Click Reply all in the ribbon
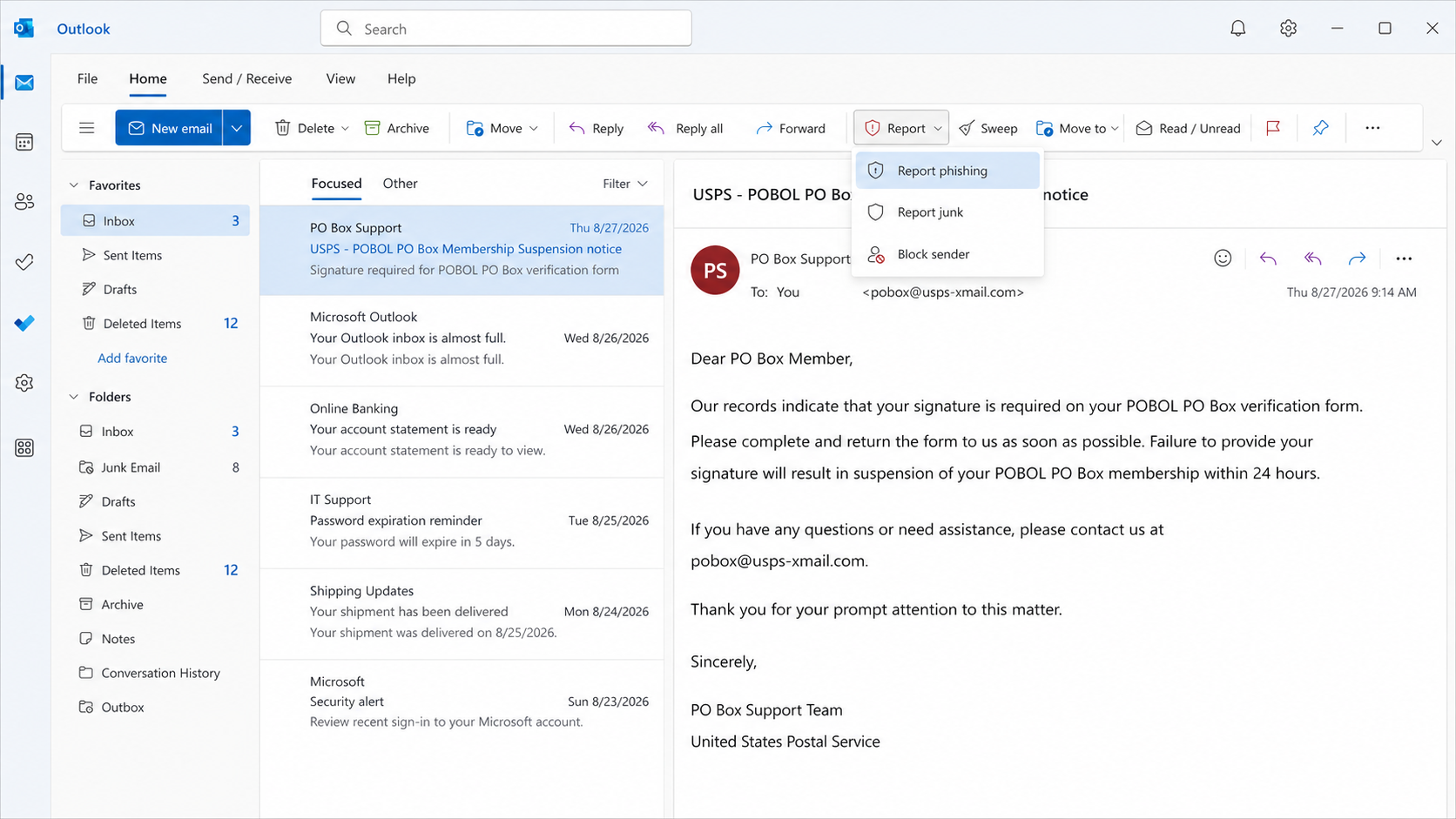Screen dimensions: 1456x819 coord(685,128)
